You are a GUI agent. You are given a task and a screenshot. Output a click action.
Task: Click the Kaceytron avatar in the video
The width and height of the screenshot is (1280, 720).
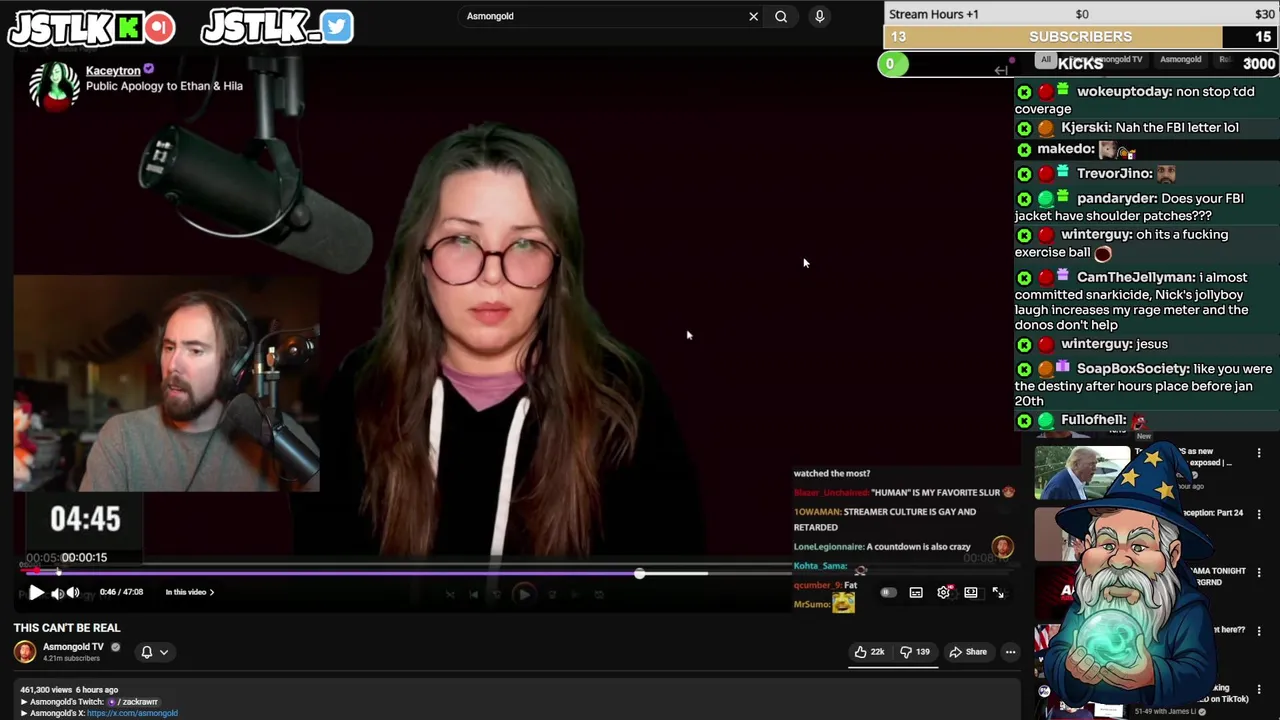[54, 85]
